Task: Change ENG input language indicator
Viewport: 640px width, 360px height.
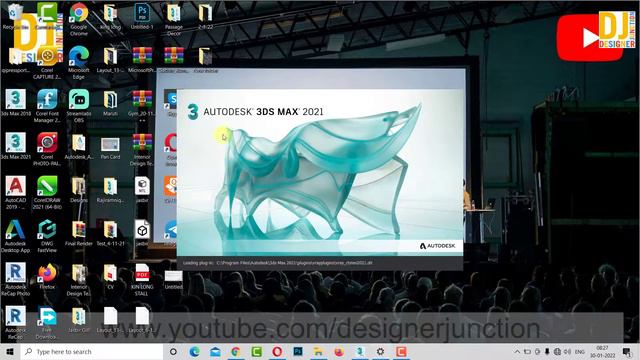Action: [580, 351]
